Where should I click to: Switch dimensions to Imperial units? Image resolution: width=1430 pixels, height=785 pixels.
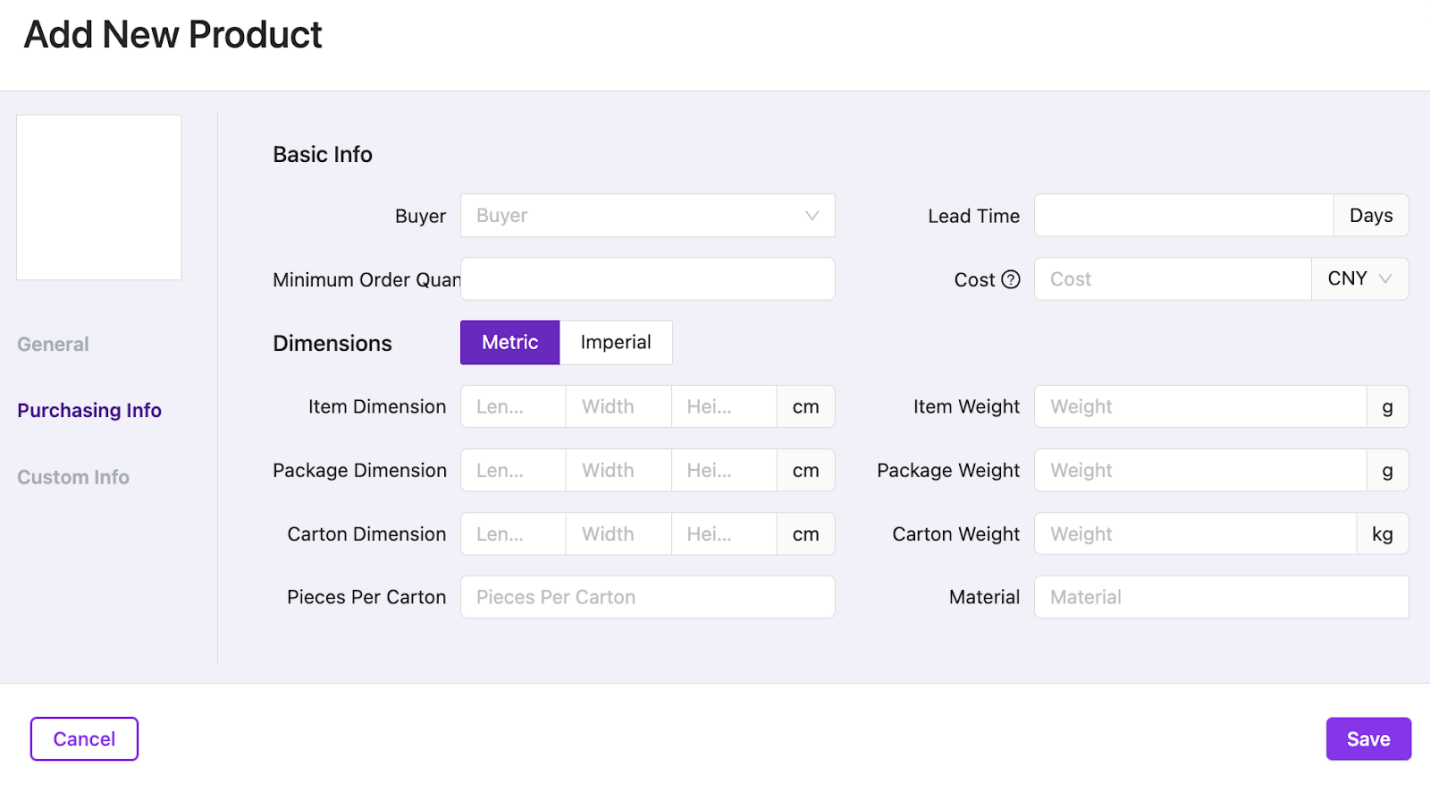pos(616,342)
